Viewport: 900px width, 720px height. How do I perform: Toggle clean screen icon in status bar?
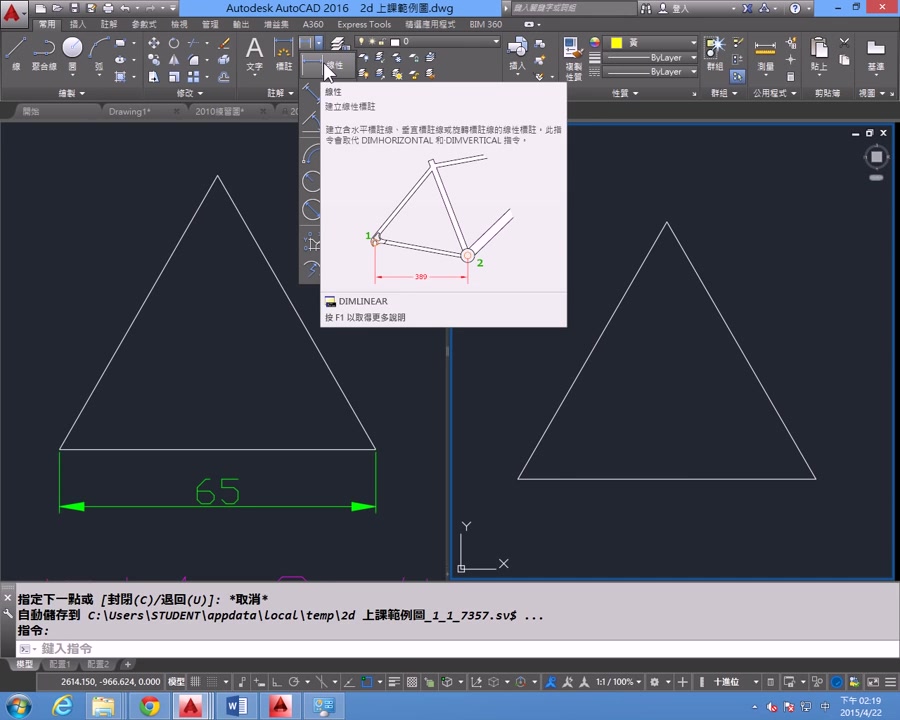(873, 682)
